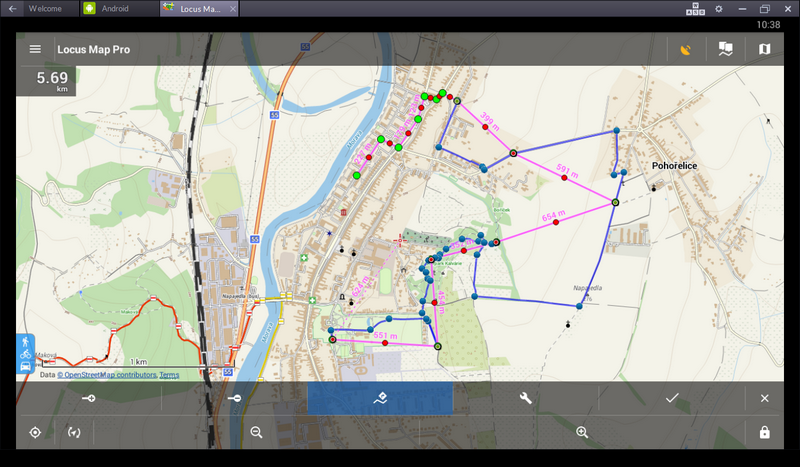Remove the last route point

tap(234, 398)
